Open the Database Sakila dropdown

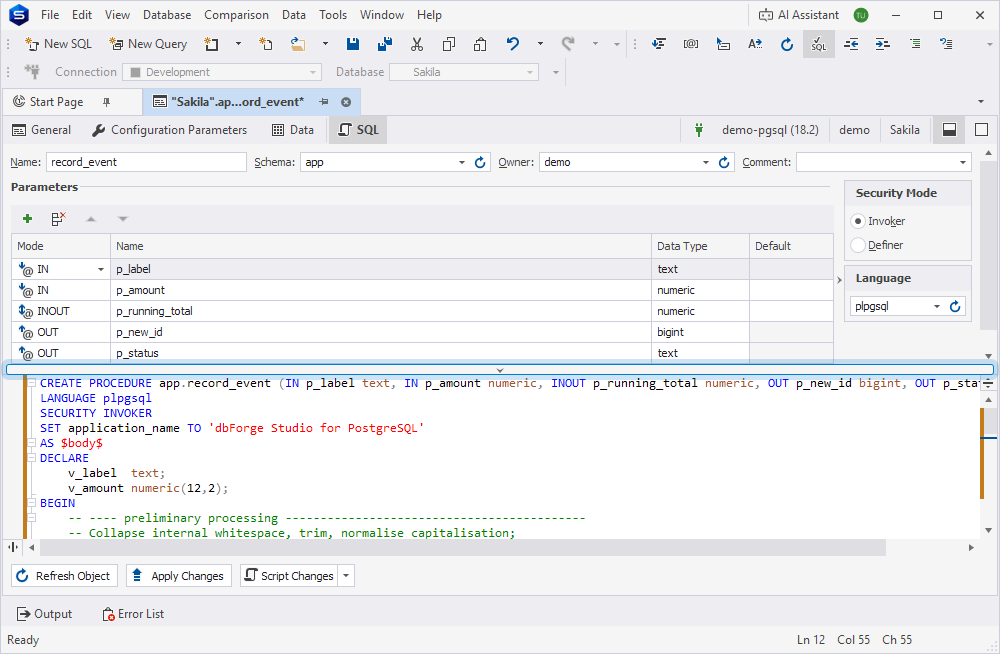click(530, 72)
